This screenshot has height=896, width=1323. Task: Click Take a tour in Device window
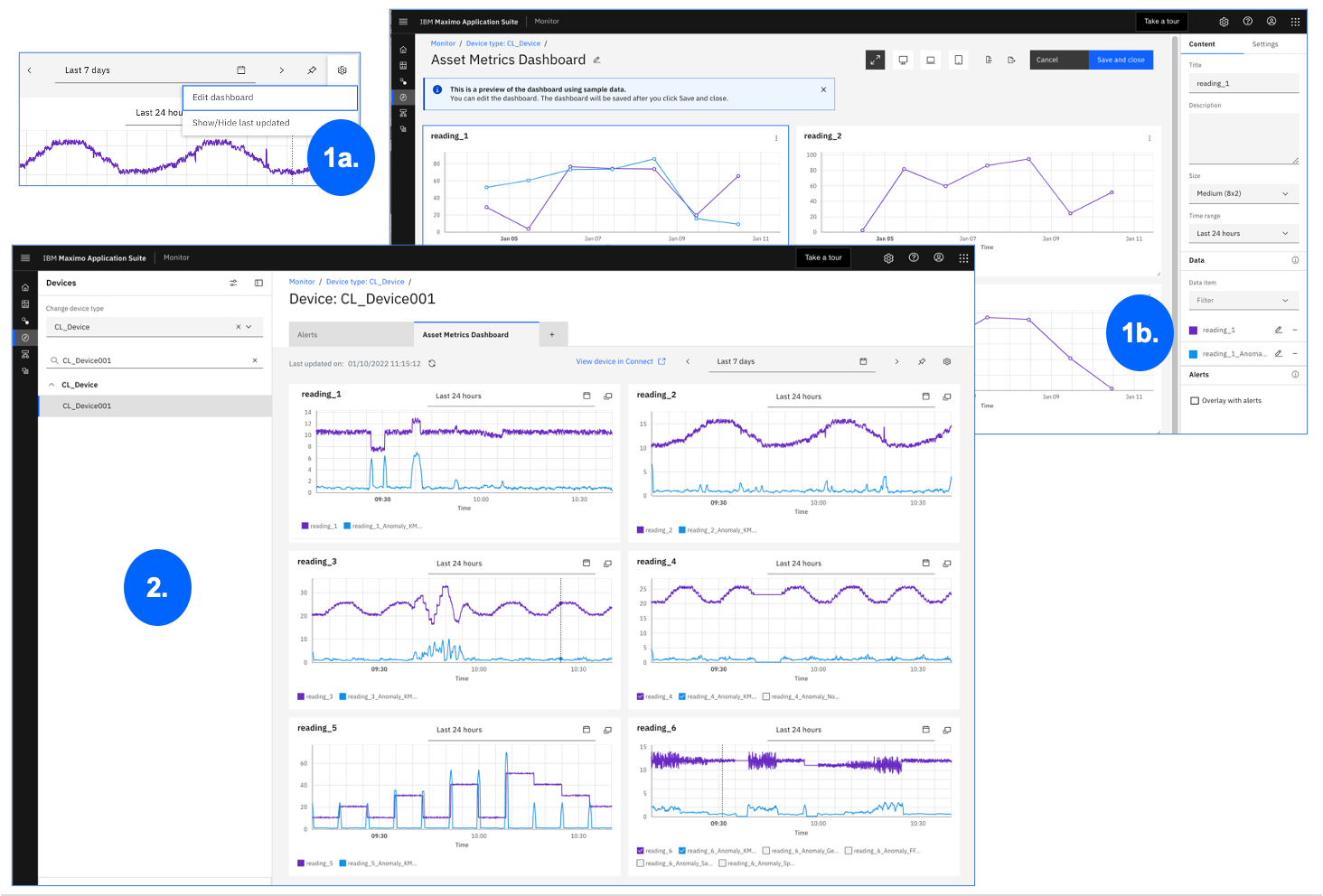(823, 257)
